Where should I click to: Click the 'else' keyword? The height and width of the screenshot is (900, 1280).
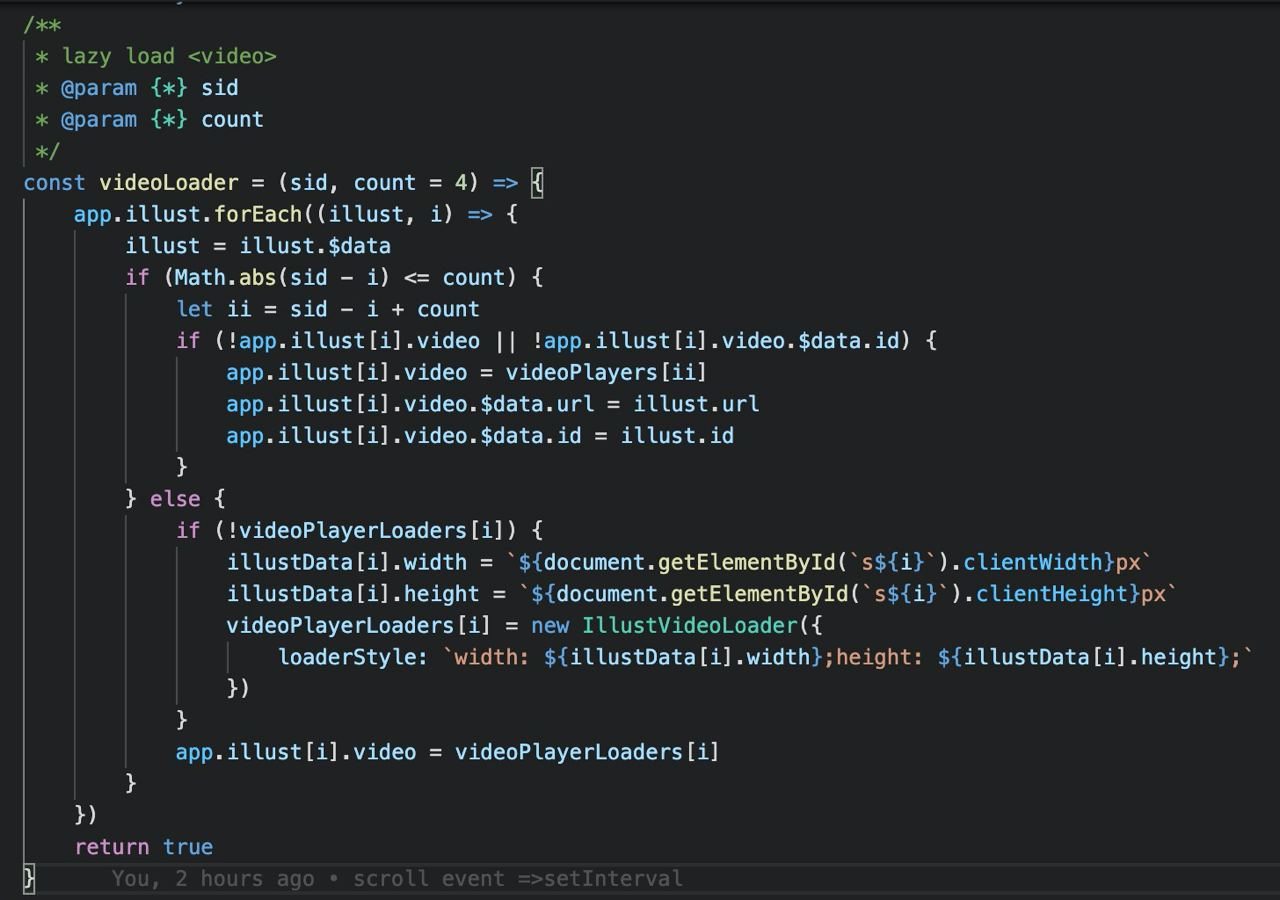175,499
